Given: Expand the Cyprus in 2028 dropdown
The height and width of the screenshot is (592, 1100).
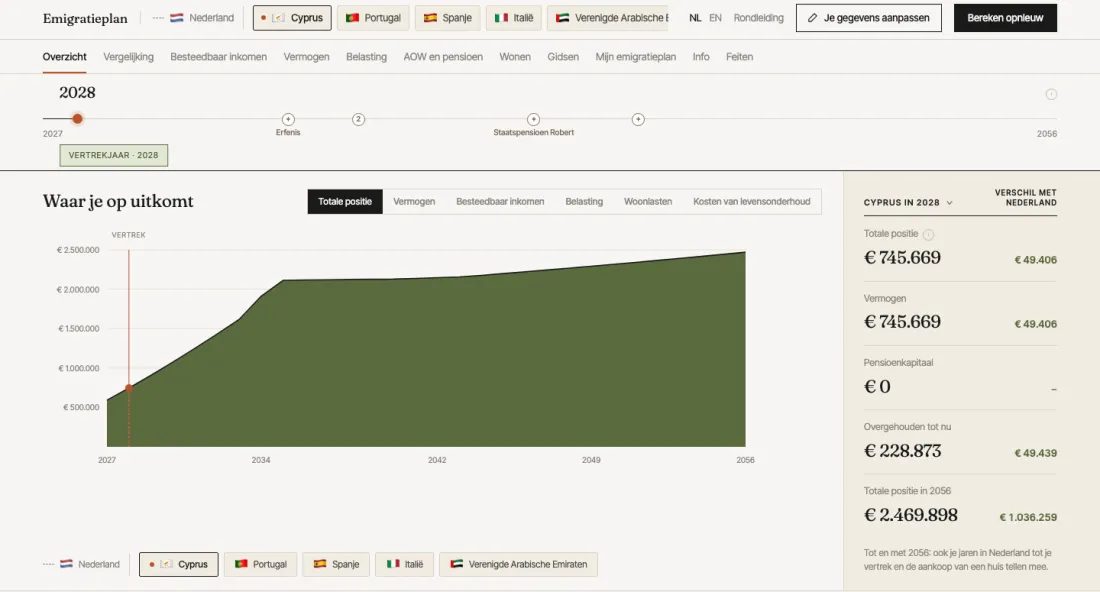Looking at the screenshot, I should (x=908, y=202).
